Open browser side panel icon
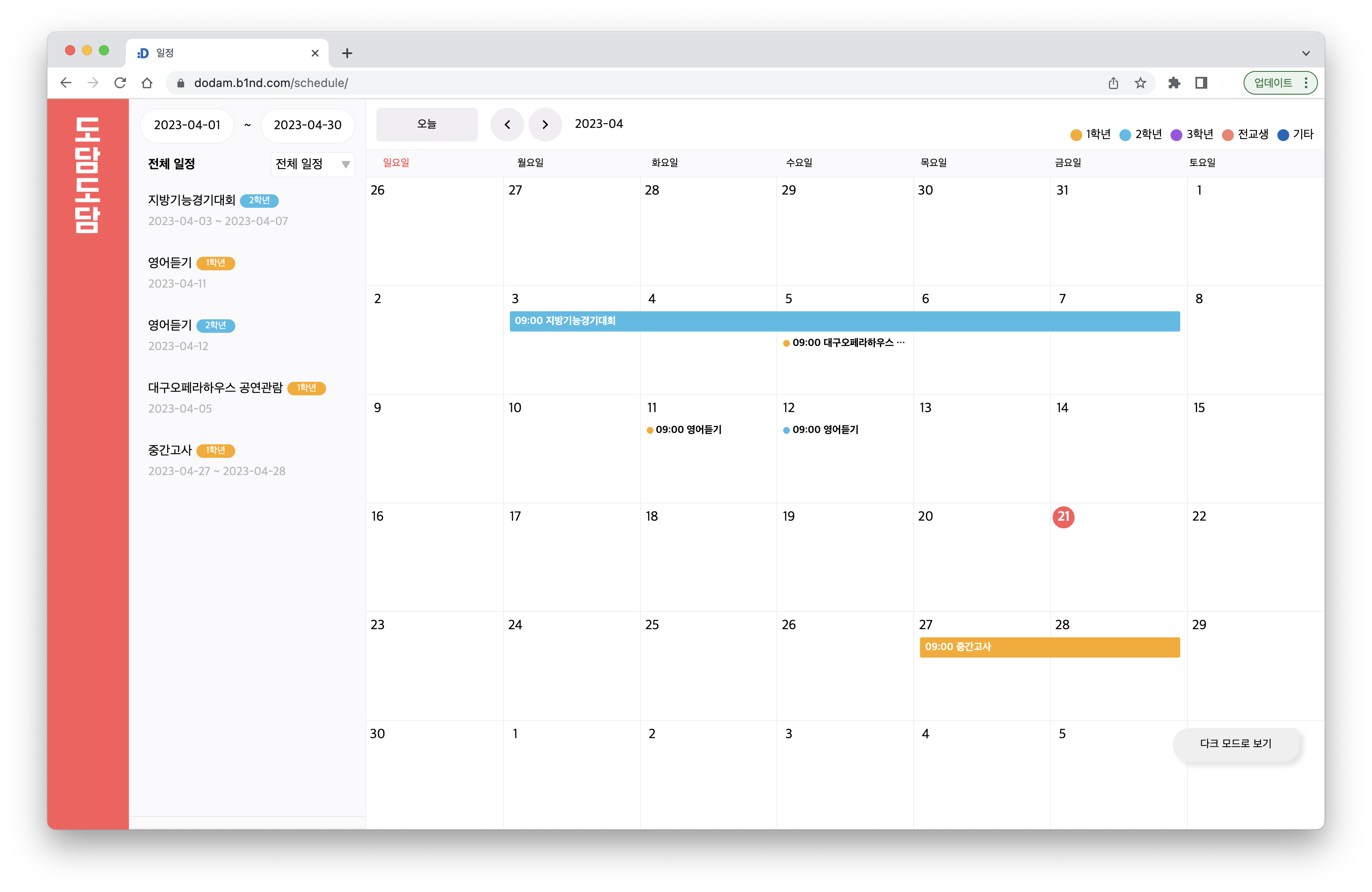1372x892 pixels. 1201,83
